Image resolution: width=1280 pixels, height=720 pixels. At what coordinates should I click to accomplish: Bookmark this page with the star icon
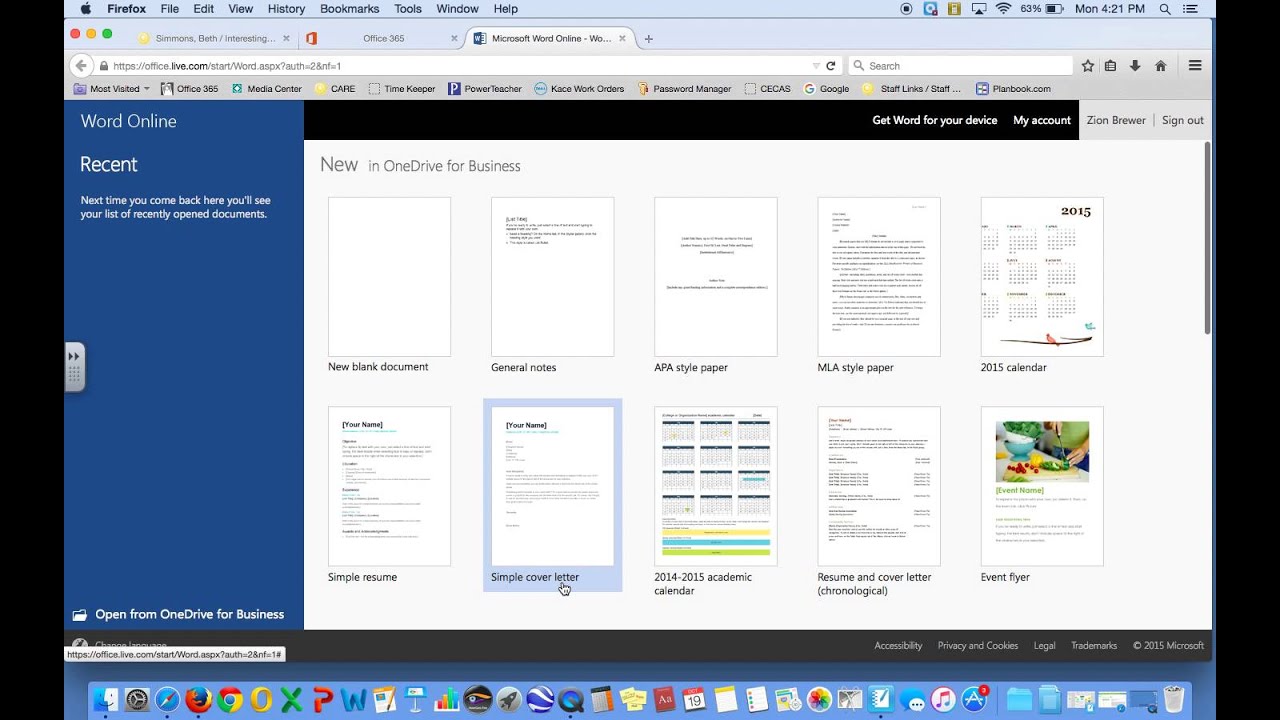coord(1088,66)
